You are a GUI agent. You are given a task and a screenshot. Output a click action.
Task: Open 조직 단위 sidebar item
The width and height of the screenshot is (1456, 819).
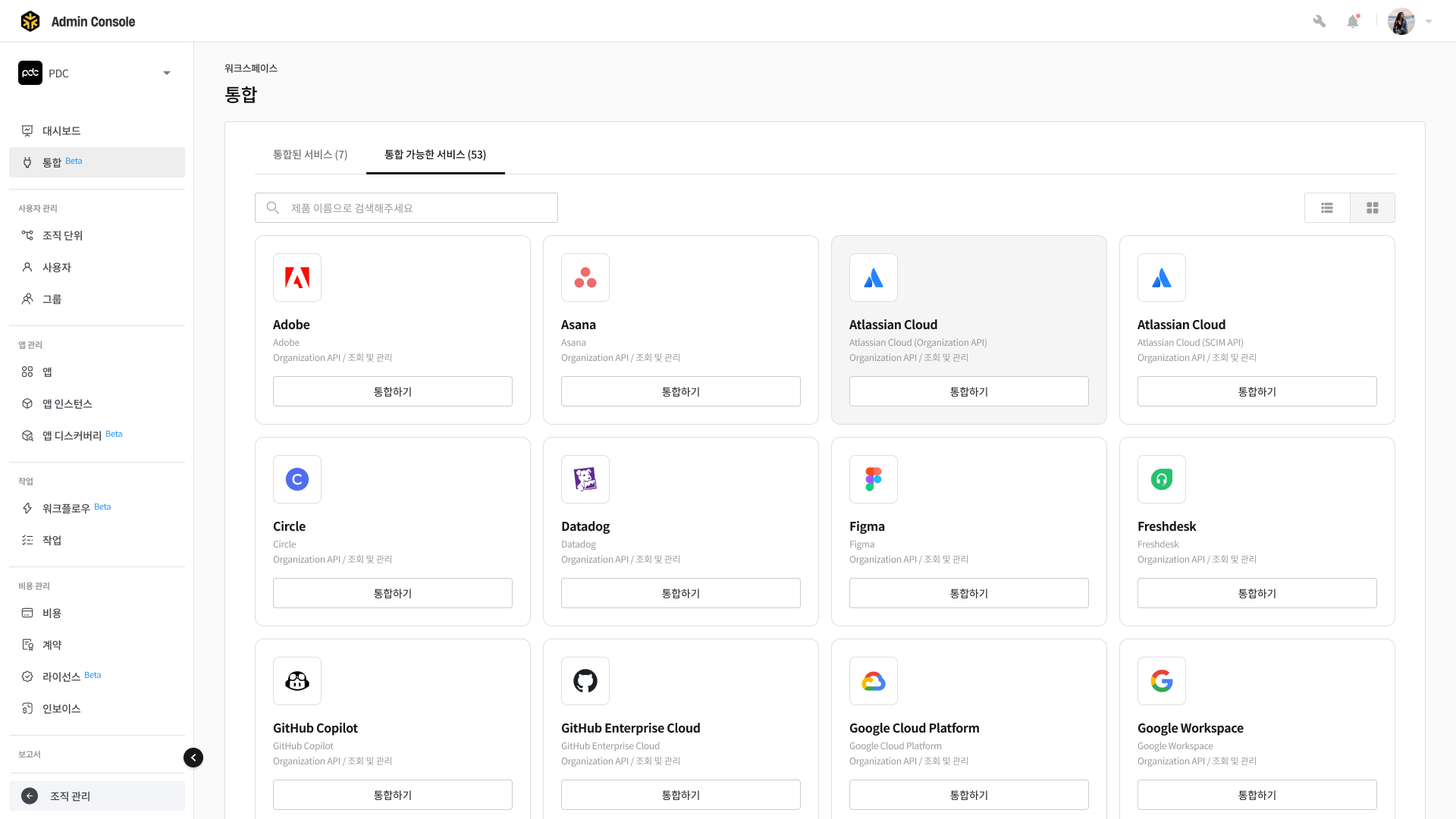click(97, 235)
